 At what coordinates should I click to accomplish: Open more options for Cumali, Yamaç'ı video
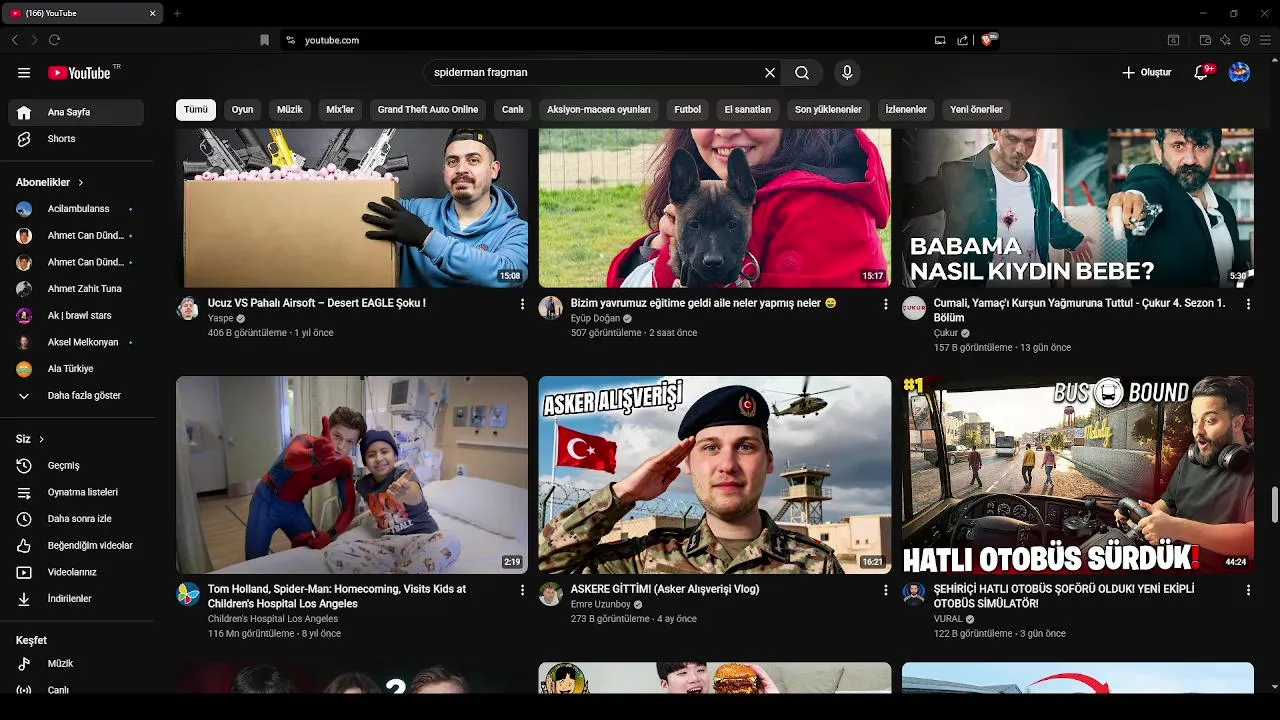pyautogui.click(x=1248, y=304)
